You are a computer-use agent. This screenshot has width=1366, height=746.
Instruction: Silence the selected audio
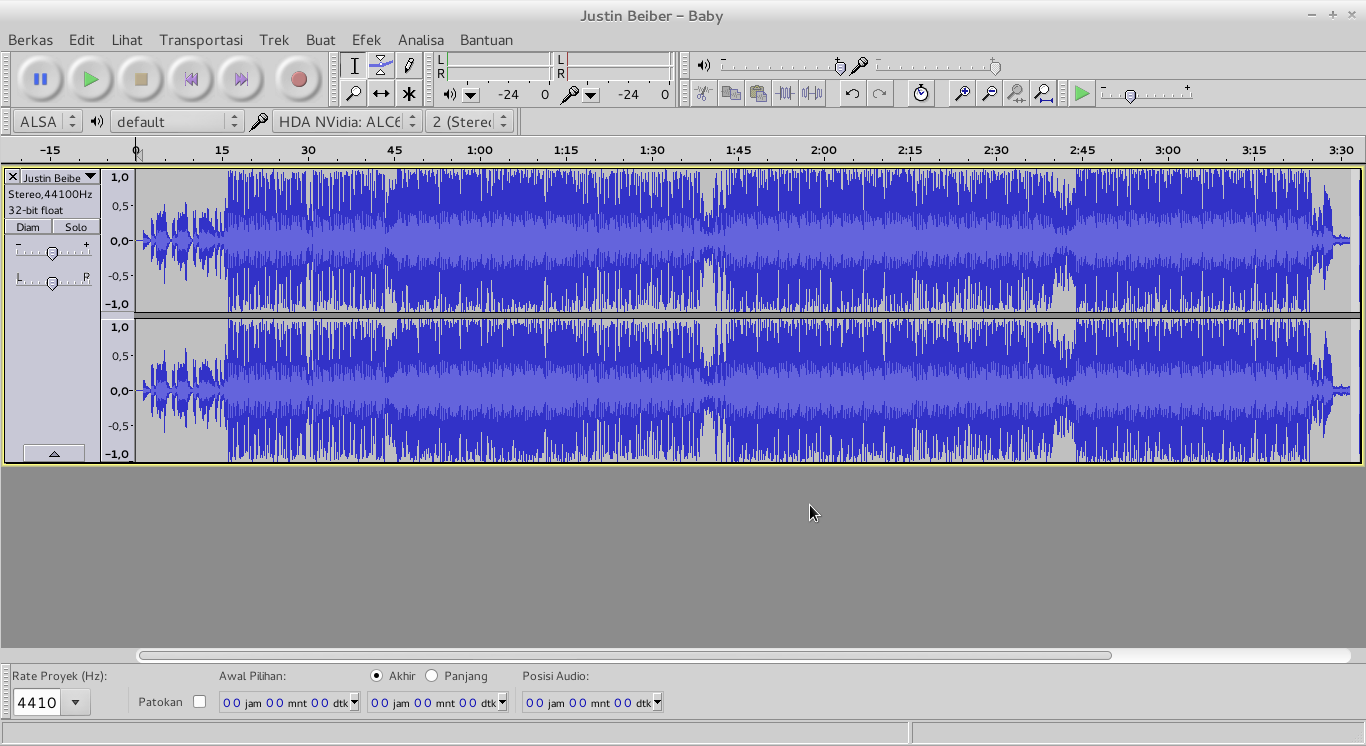(x=812, y=93)
